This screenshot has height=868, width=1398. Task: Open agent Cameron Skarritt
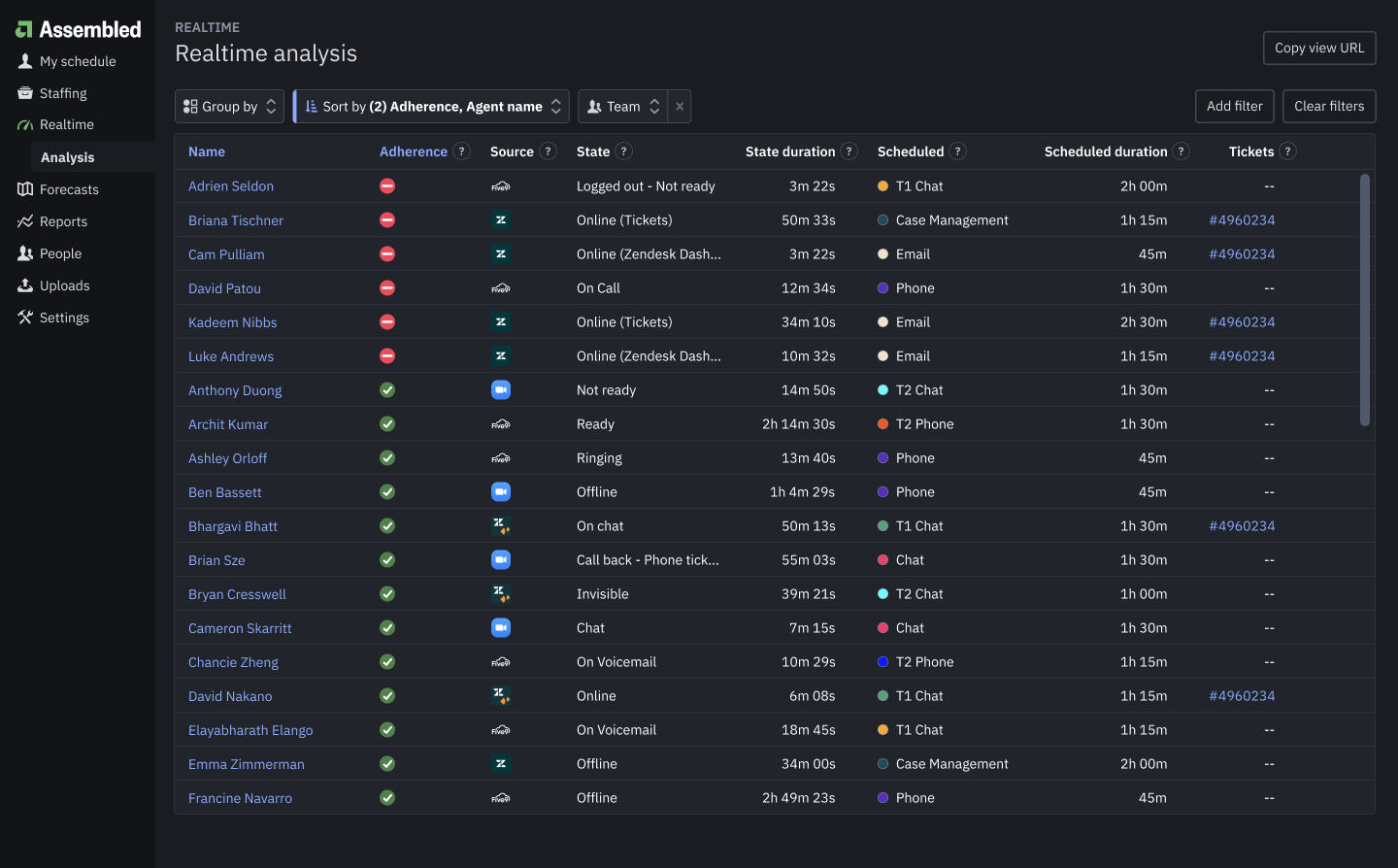(240, 628)
